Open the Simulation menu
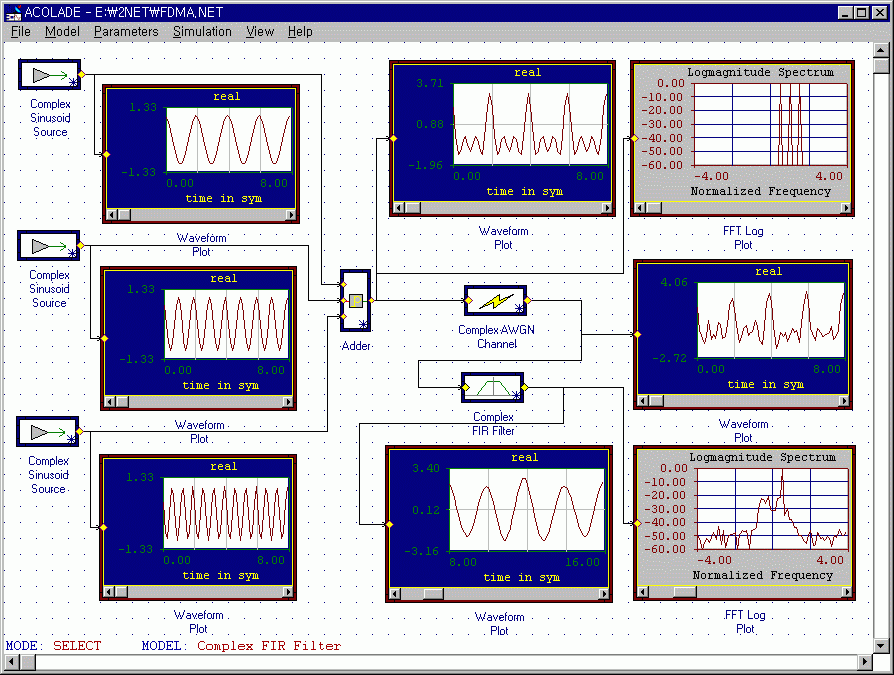Screen dimensions: 894x675 pos(202,31)
